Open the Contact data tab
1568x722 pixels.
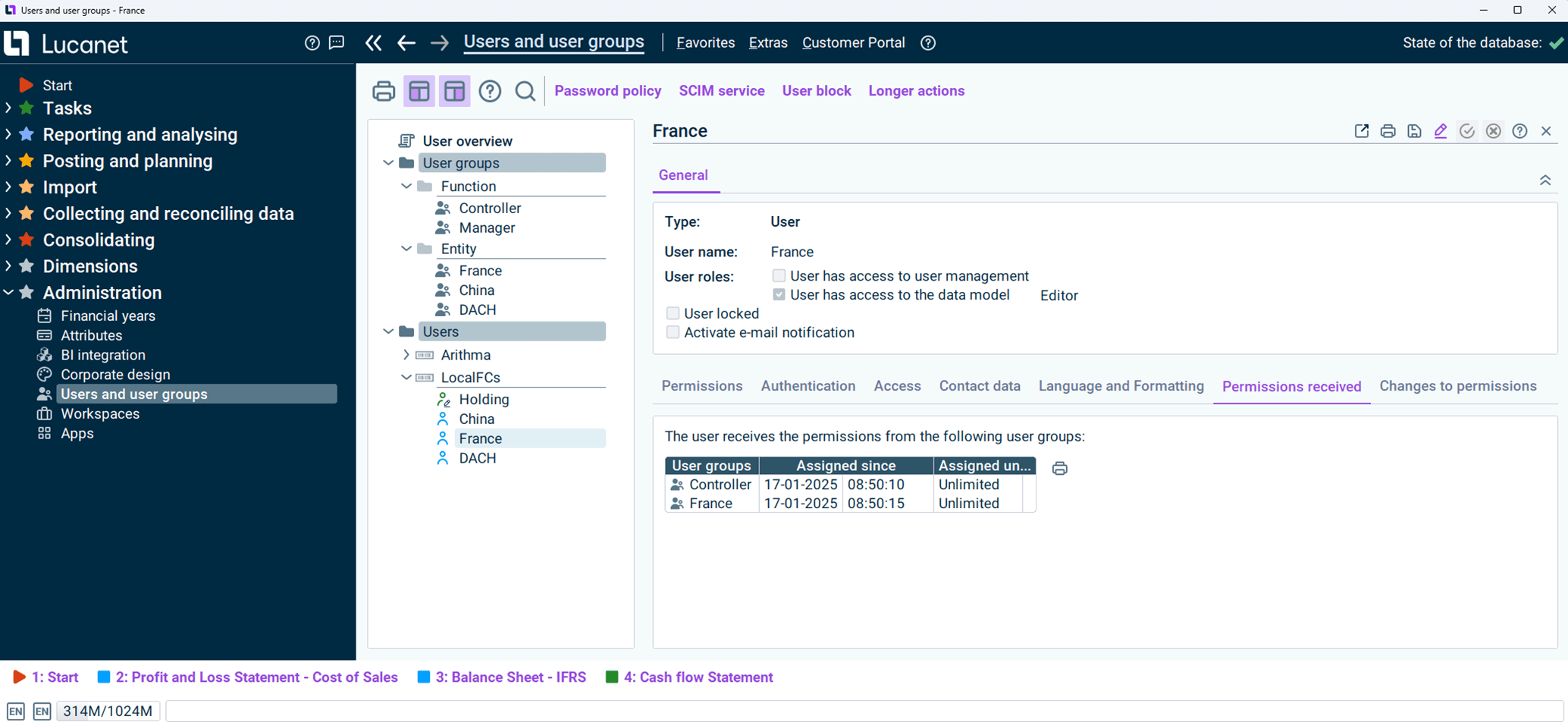coord(980,386)
